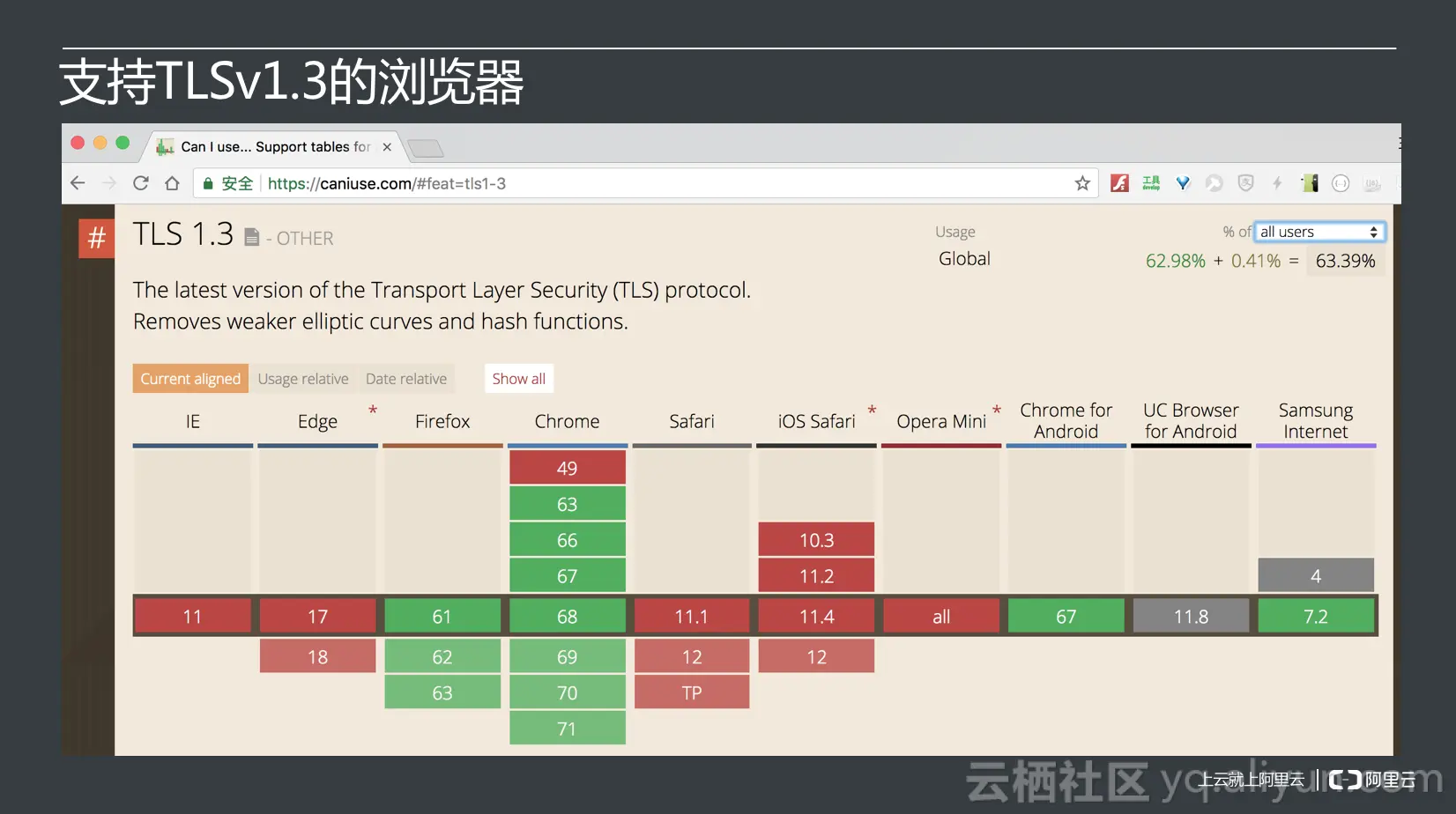Select the Edge 17 version cell
Viewport: 1456px width, 814px height.
pos(317,616)
